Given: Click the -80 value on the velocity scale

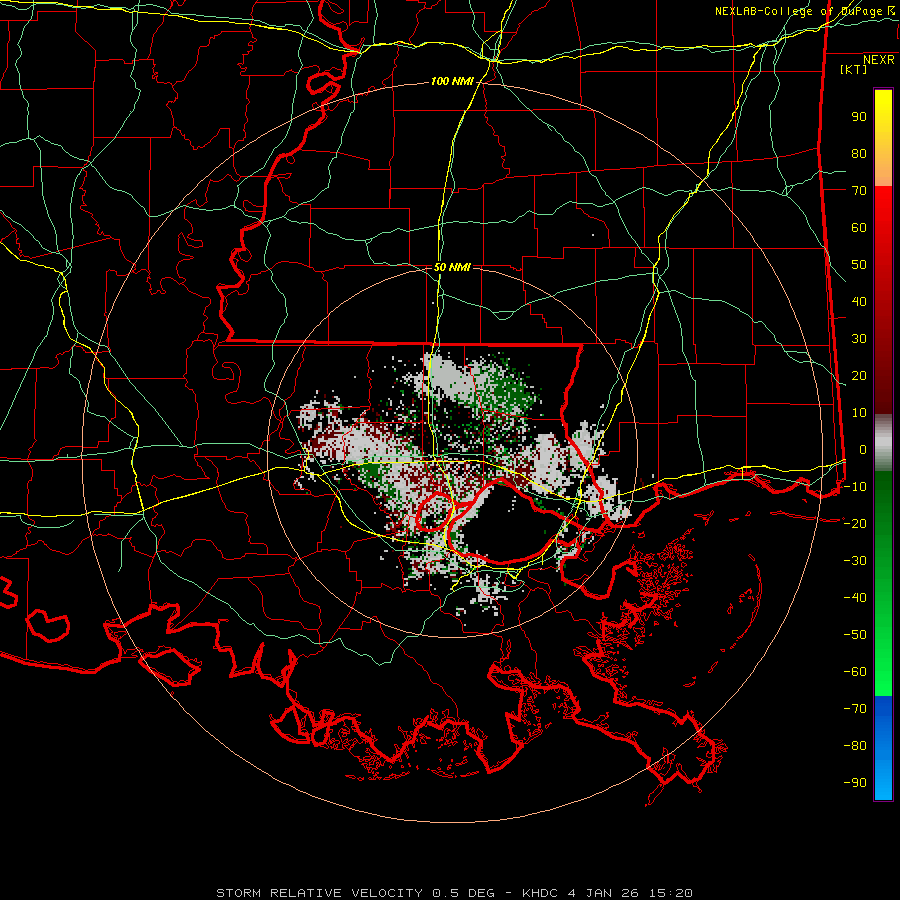Looking at the screenshot, I should (x=855, y=746).
